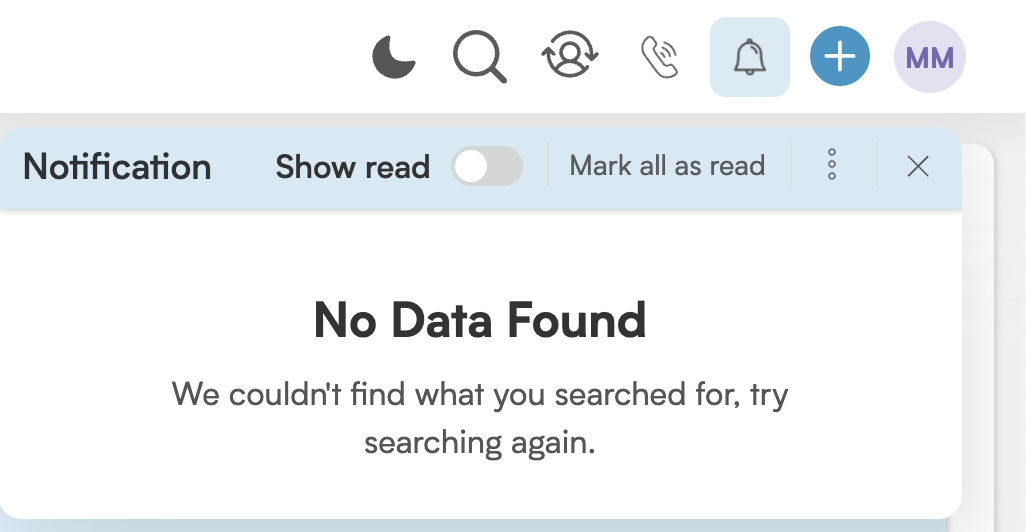Open the phone call icon
The width and height of the screenshot is (1026, 532).
[659, 57]
